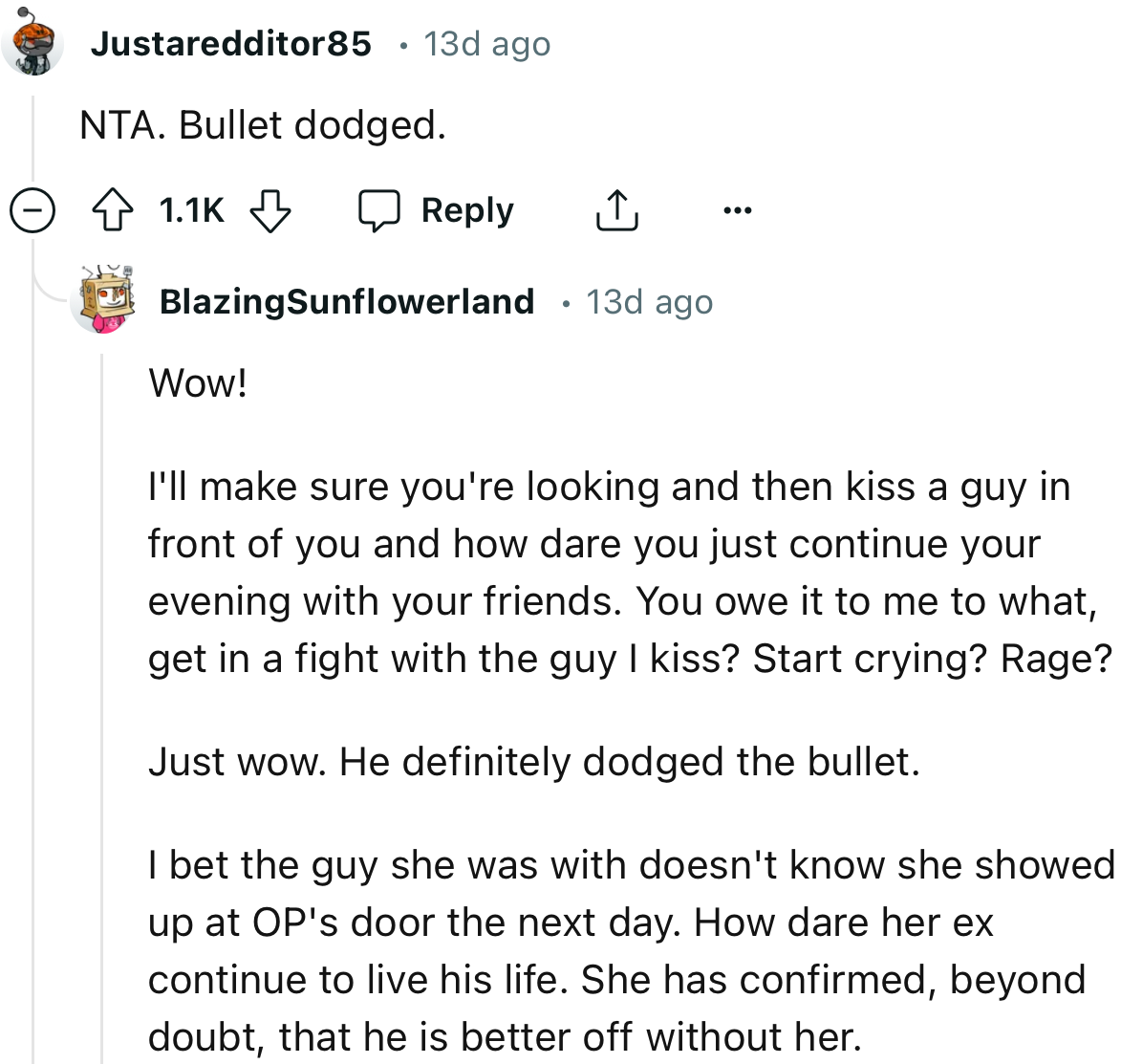
Task: Click the speech bubble Reply icon
Action: (381, 210)
